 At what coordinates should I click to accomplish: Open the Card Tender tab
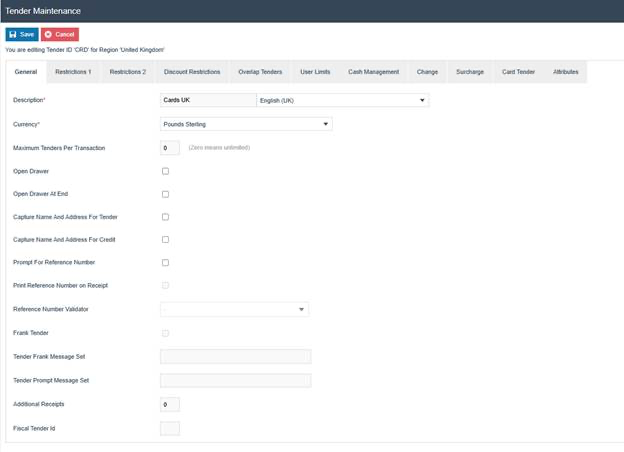tap(518, 72)
